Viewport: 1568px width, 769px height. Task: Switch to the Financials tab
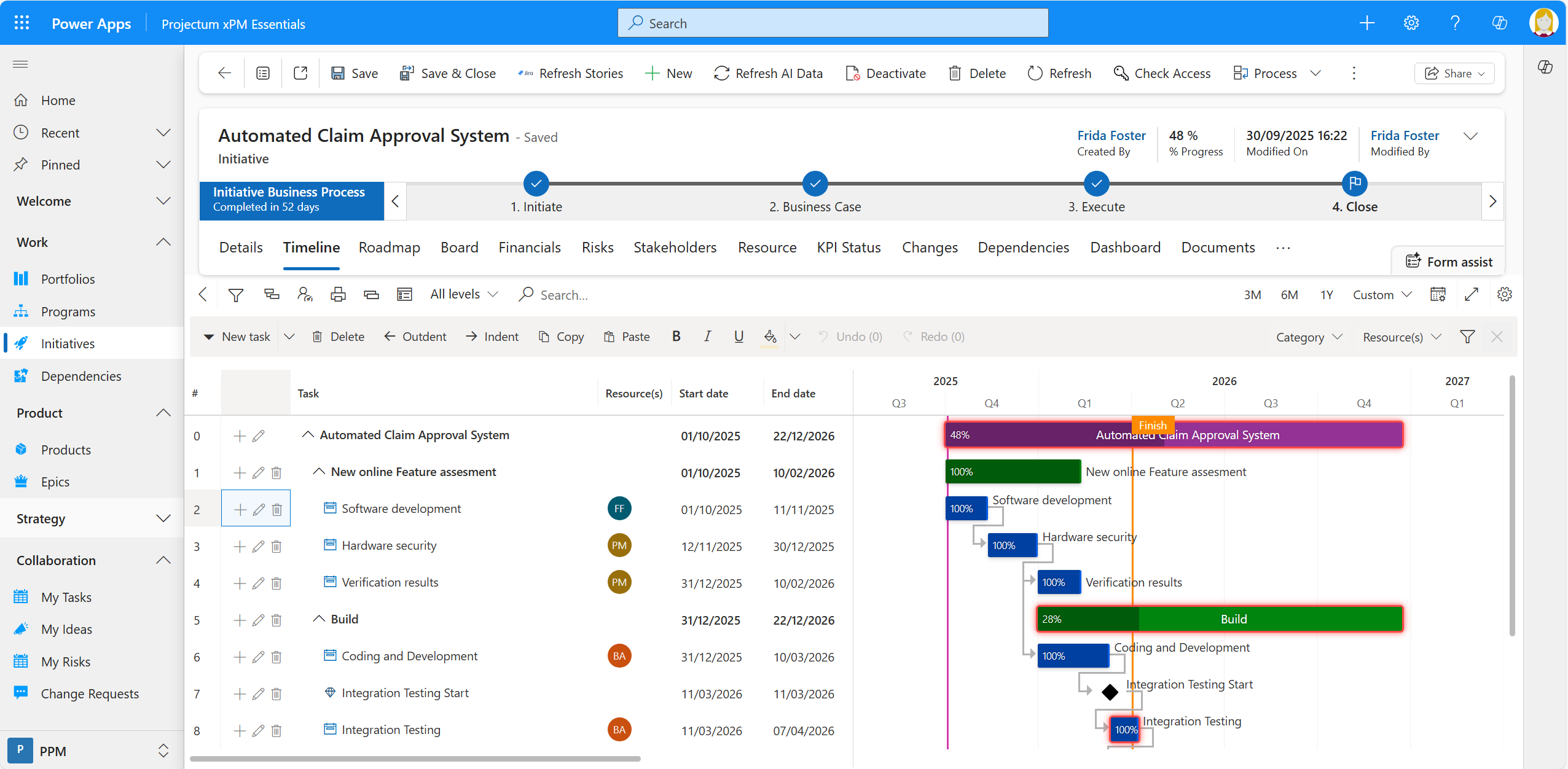530,248
